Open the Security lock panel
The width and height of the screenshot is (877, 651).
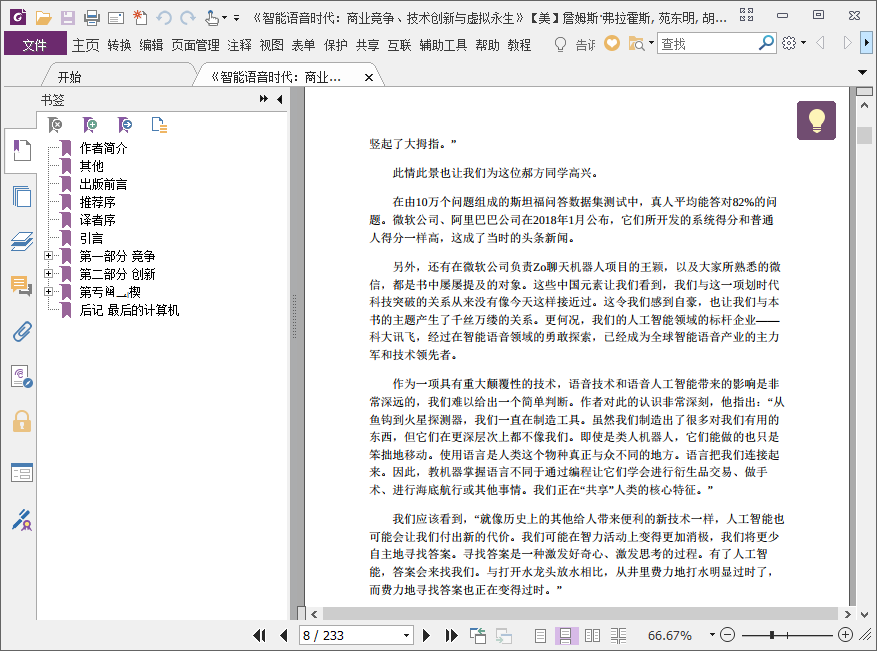pyautogui.click(x=22, y=421)
